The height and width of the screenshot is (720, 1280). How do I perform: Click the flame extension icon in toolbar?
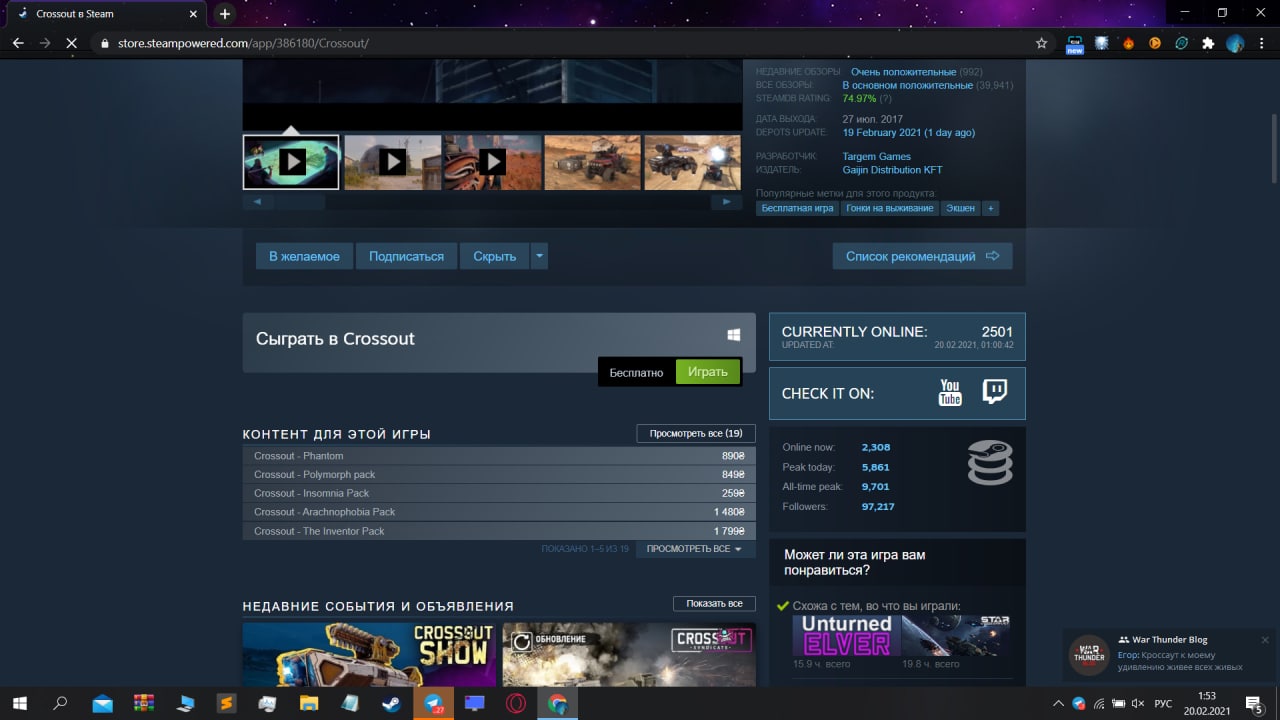point(1128,43)
